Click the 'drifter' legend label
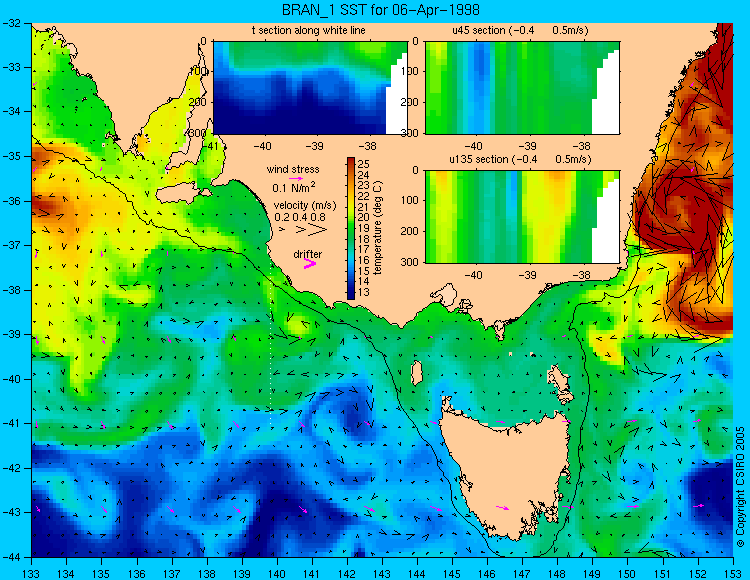The image size is (750, 580). [x=308, y=254]
